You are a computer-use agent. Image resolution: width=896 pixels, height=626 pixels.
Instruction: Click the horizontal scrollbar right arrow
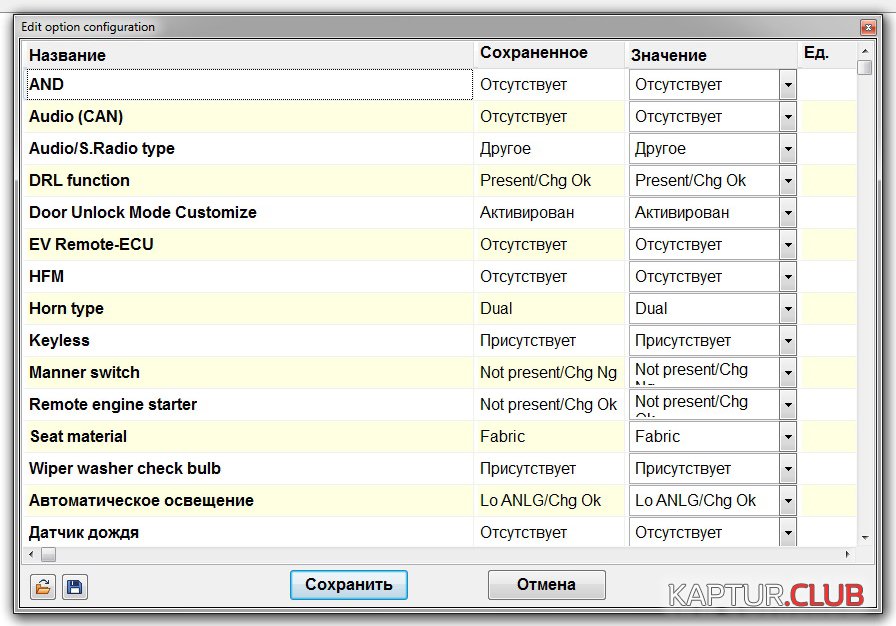point(849,554)
